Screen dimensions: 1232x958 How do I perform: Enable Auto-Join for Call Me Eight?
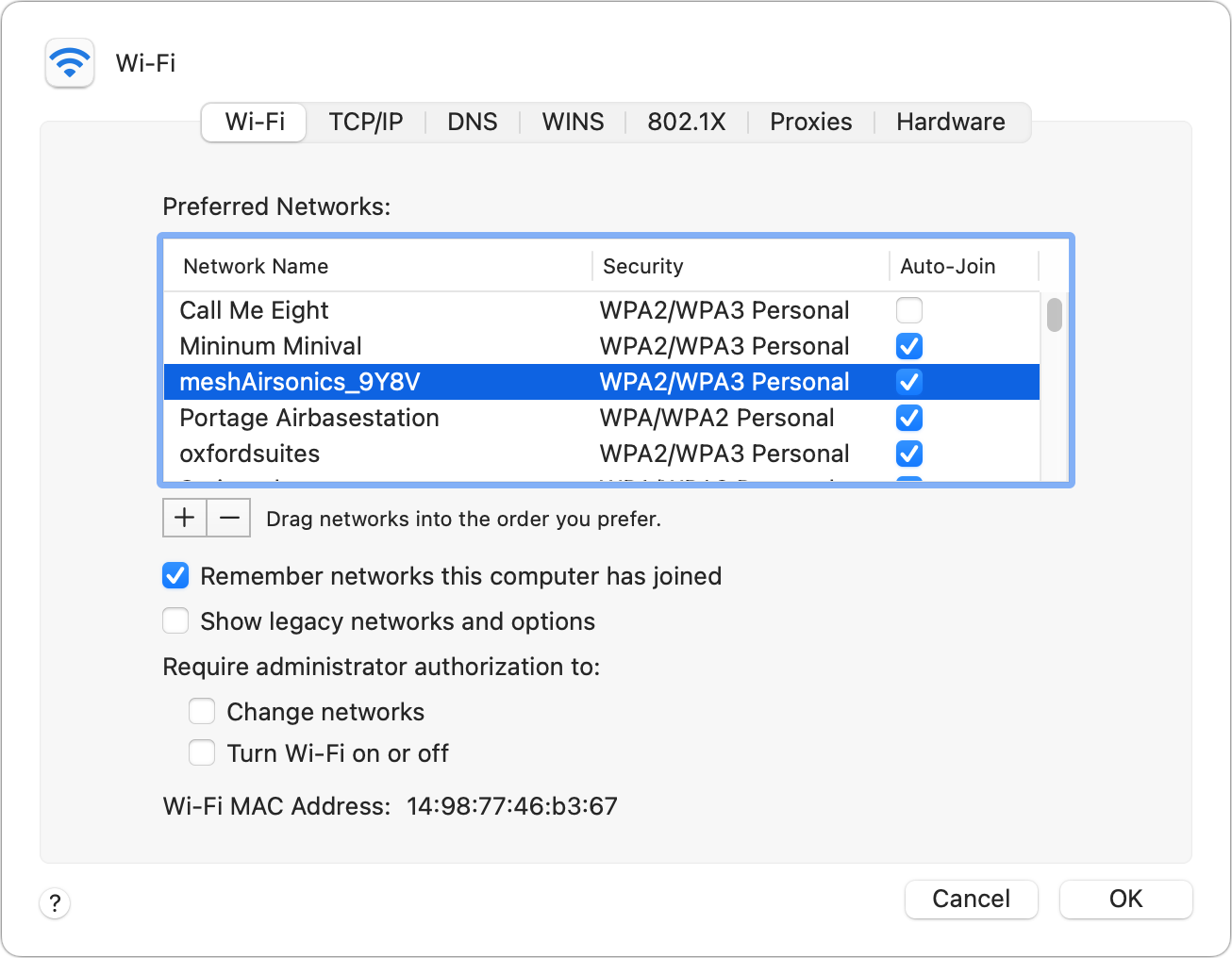pyautogui.click(x=908, y=309)
